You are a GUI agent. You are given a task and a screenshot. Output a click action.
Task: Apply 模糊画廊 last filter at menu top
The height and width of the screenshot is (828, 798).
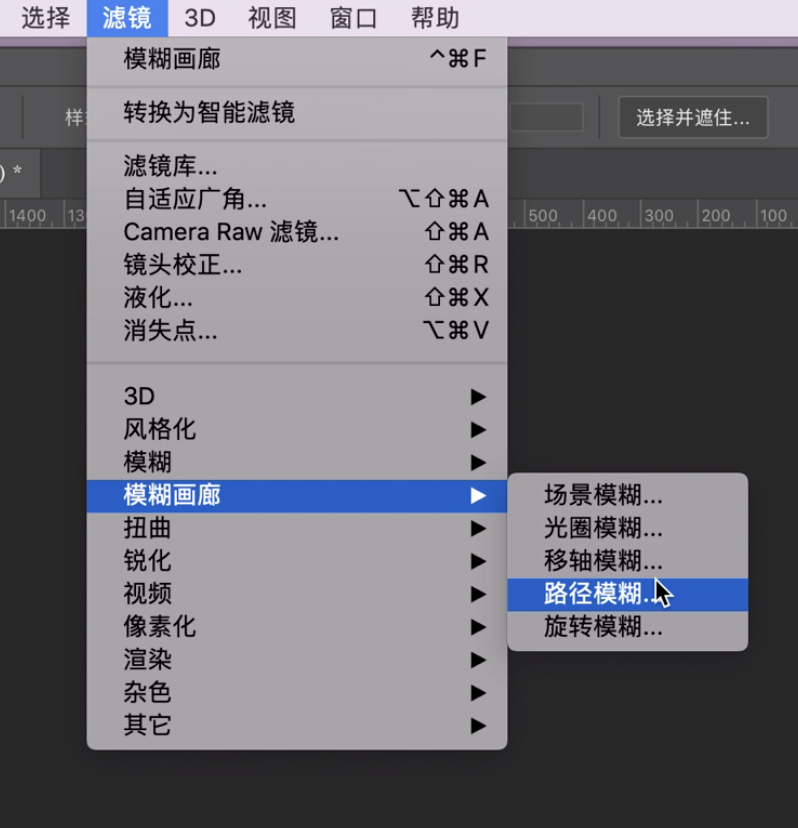(x=172, y=59)
